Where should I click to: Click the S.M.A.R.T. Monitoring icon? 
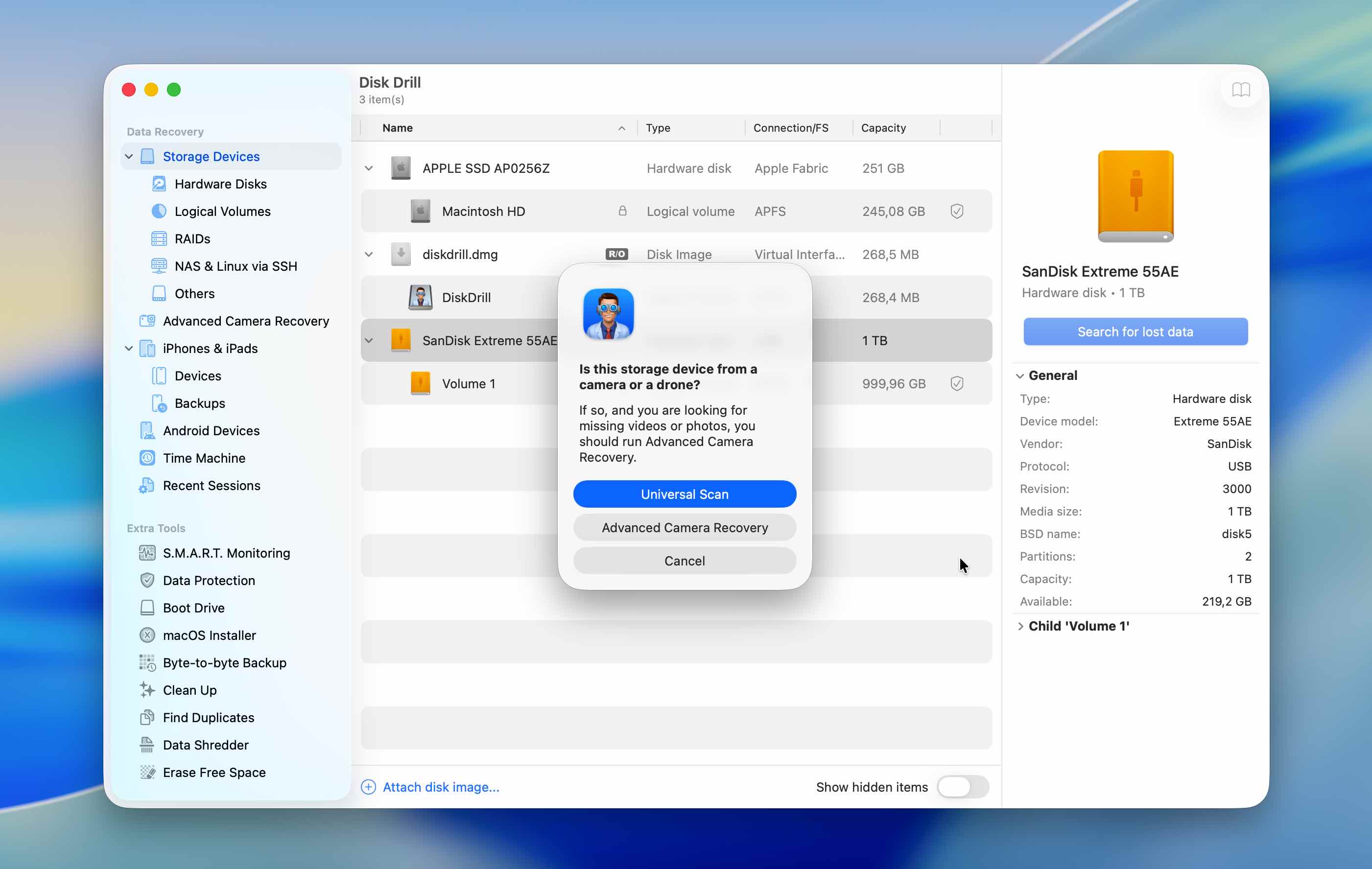coord(147,553)
